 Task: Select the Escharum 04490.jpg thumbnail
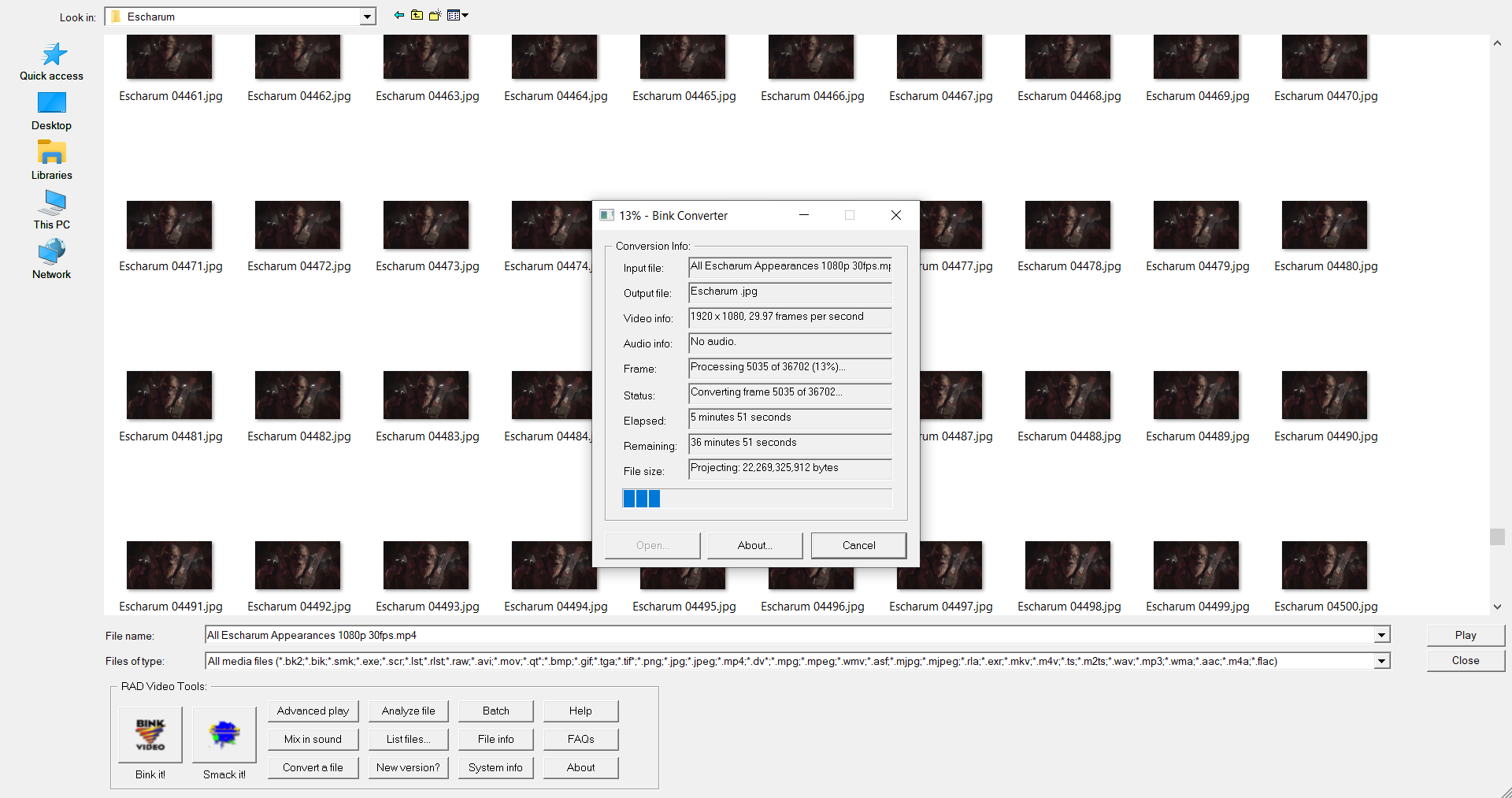[x=1325, y=395]
